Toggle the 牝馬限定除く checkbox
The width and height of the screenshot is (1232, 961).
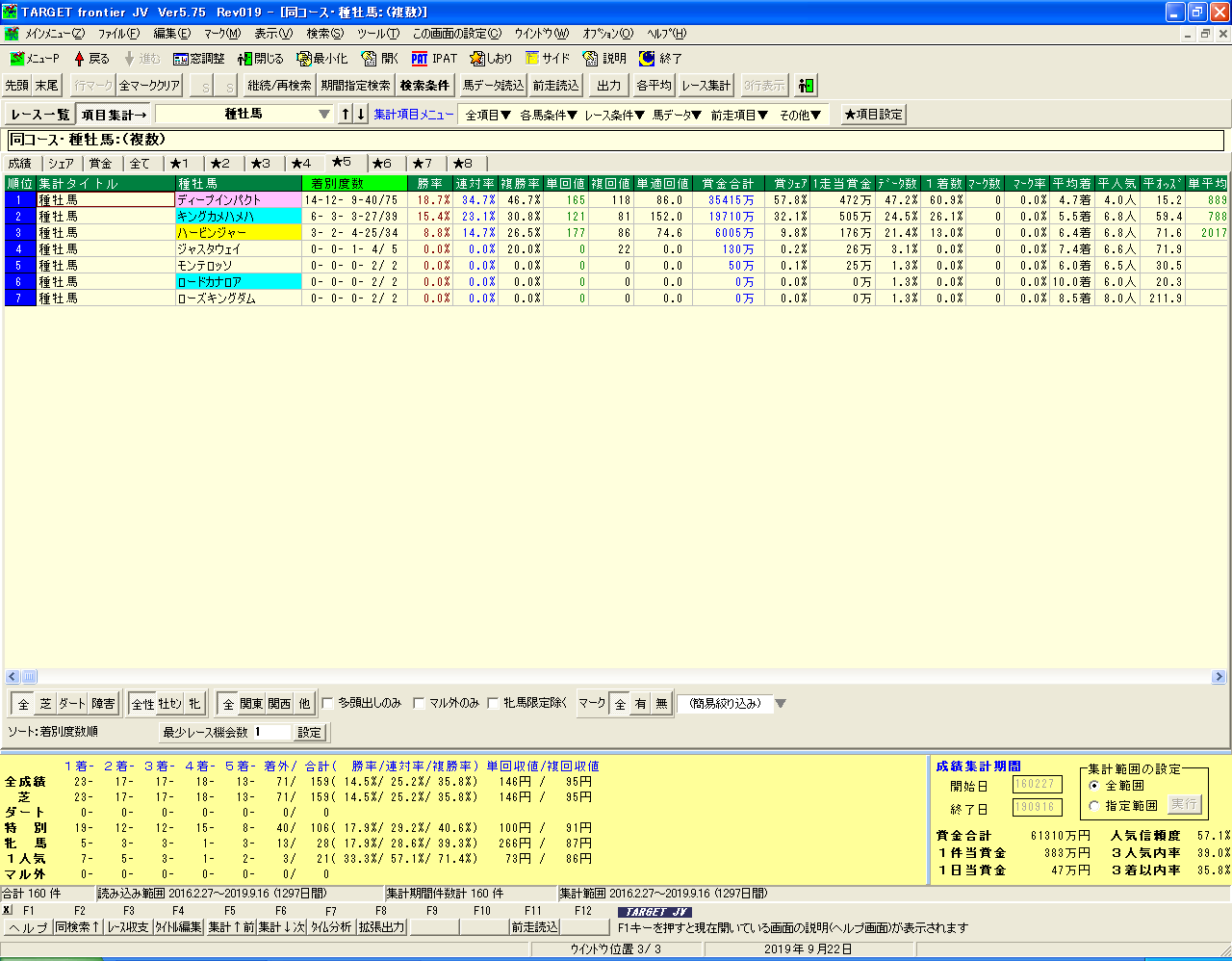tap(493, 704)
